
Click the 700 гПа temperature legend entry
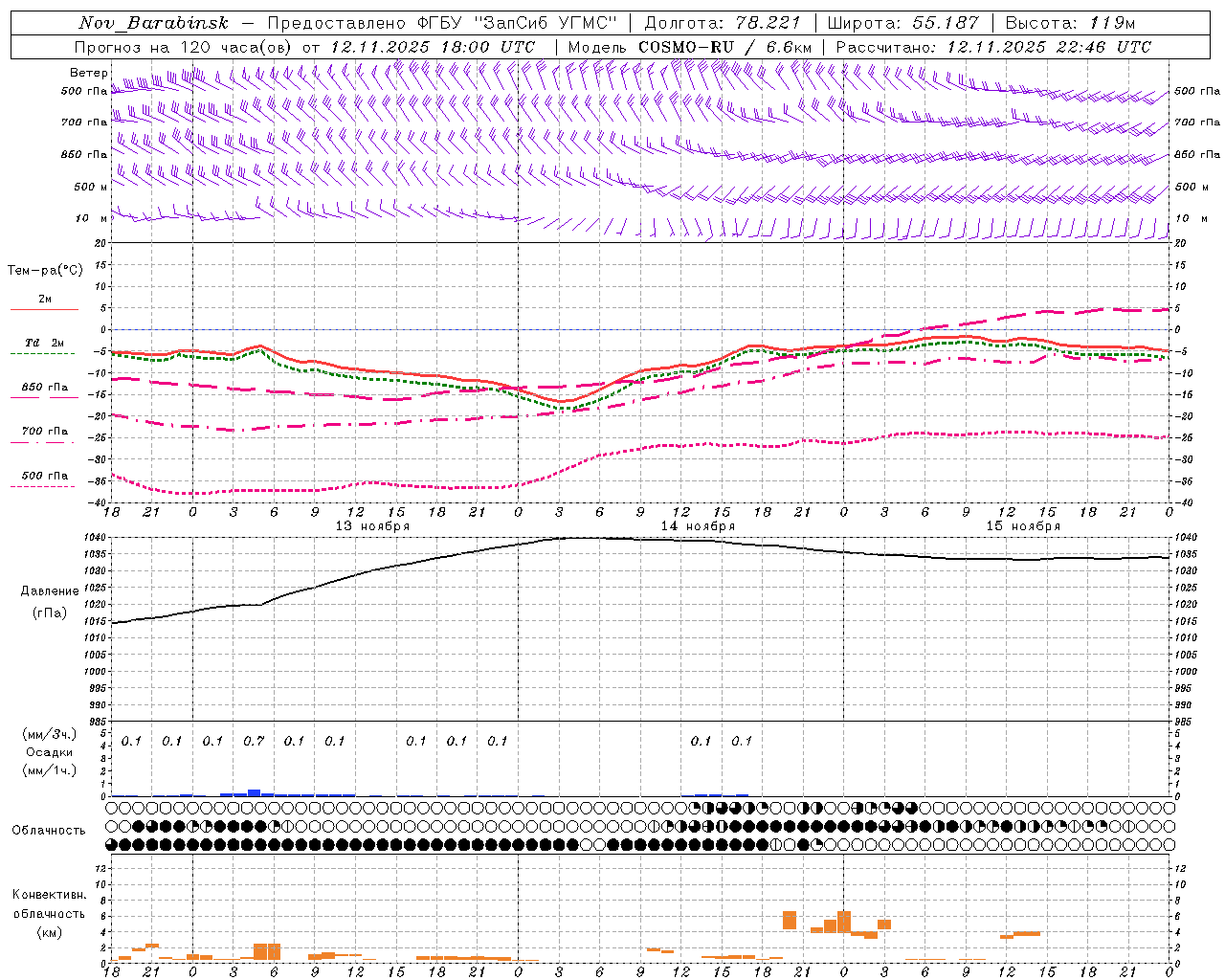[x=45, y=432]
